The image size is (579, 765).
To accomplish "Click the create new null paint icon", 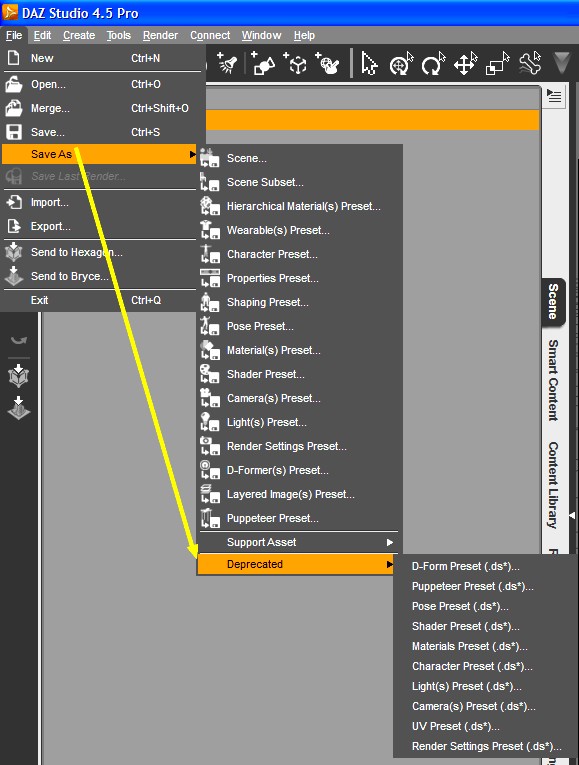I will click(328, 63).
